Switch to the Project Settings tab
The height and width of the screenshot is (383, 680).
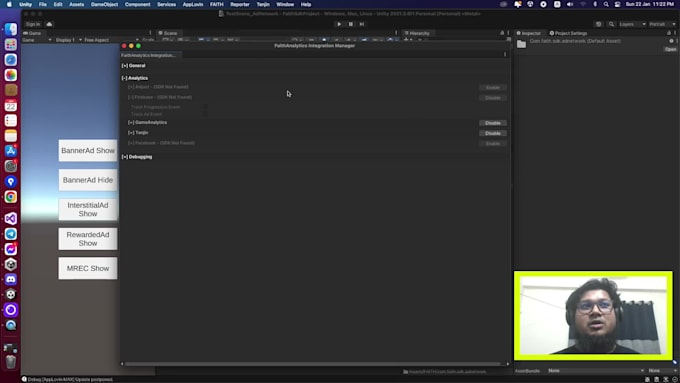(568, 33)
